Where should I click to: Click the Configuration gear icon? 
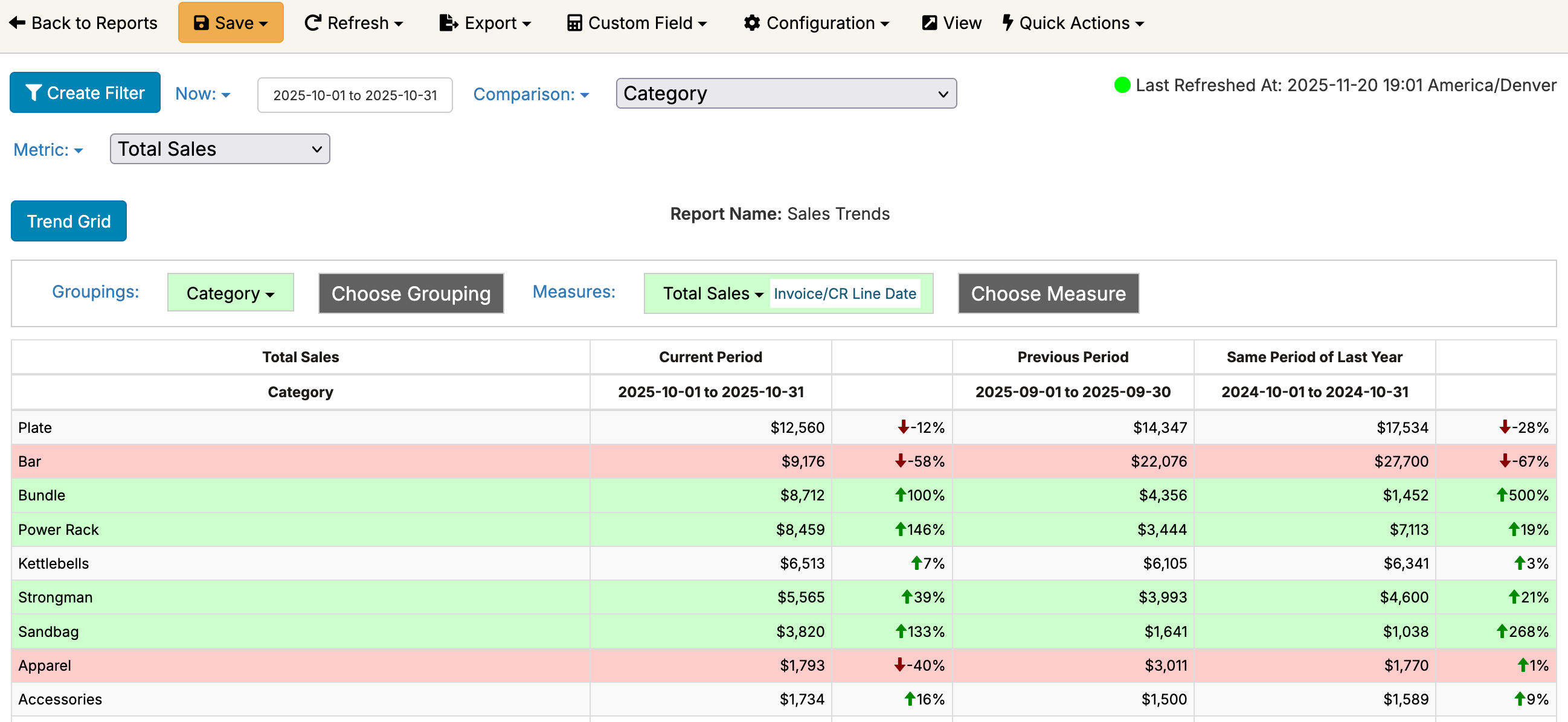pyautogui.click(x=752, y=23)
